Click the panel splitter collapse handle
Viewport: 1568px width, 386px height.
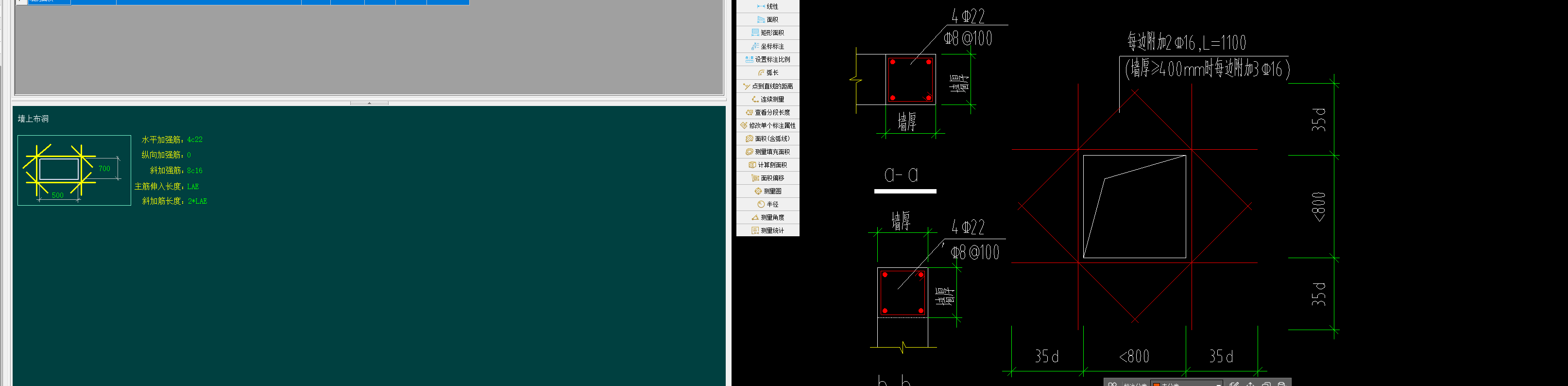tap(369, 103)
